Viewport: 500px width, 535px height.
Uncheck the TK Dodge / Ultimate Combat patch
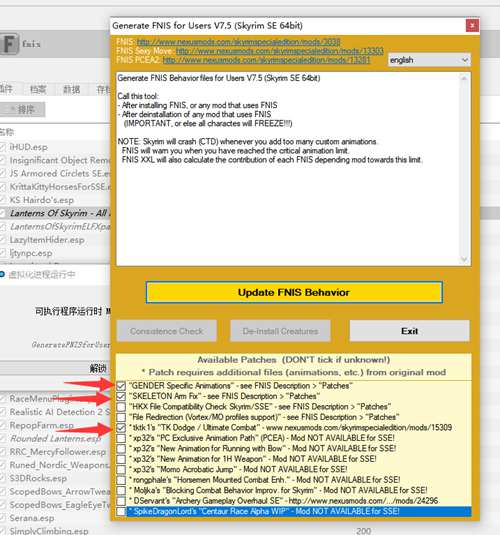click(x=121, y=428)
